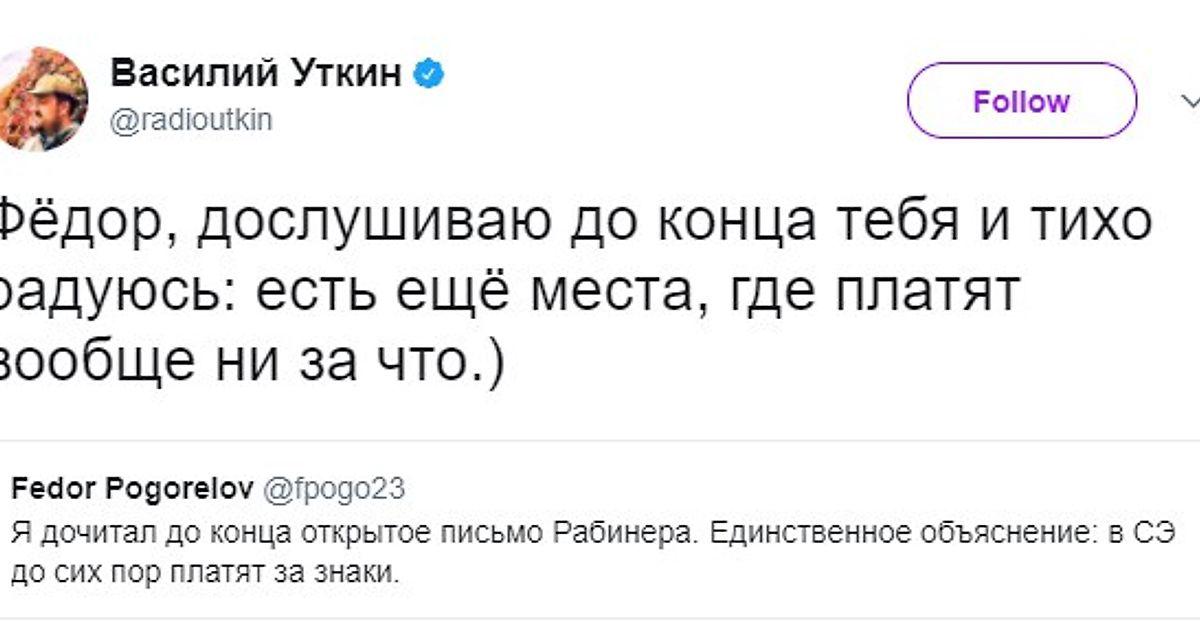The height and width of the screenshot is (630, 1200).
Task: Open Василий Уткин's profile avatar
Action: (45, 99)
